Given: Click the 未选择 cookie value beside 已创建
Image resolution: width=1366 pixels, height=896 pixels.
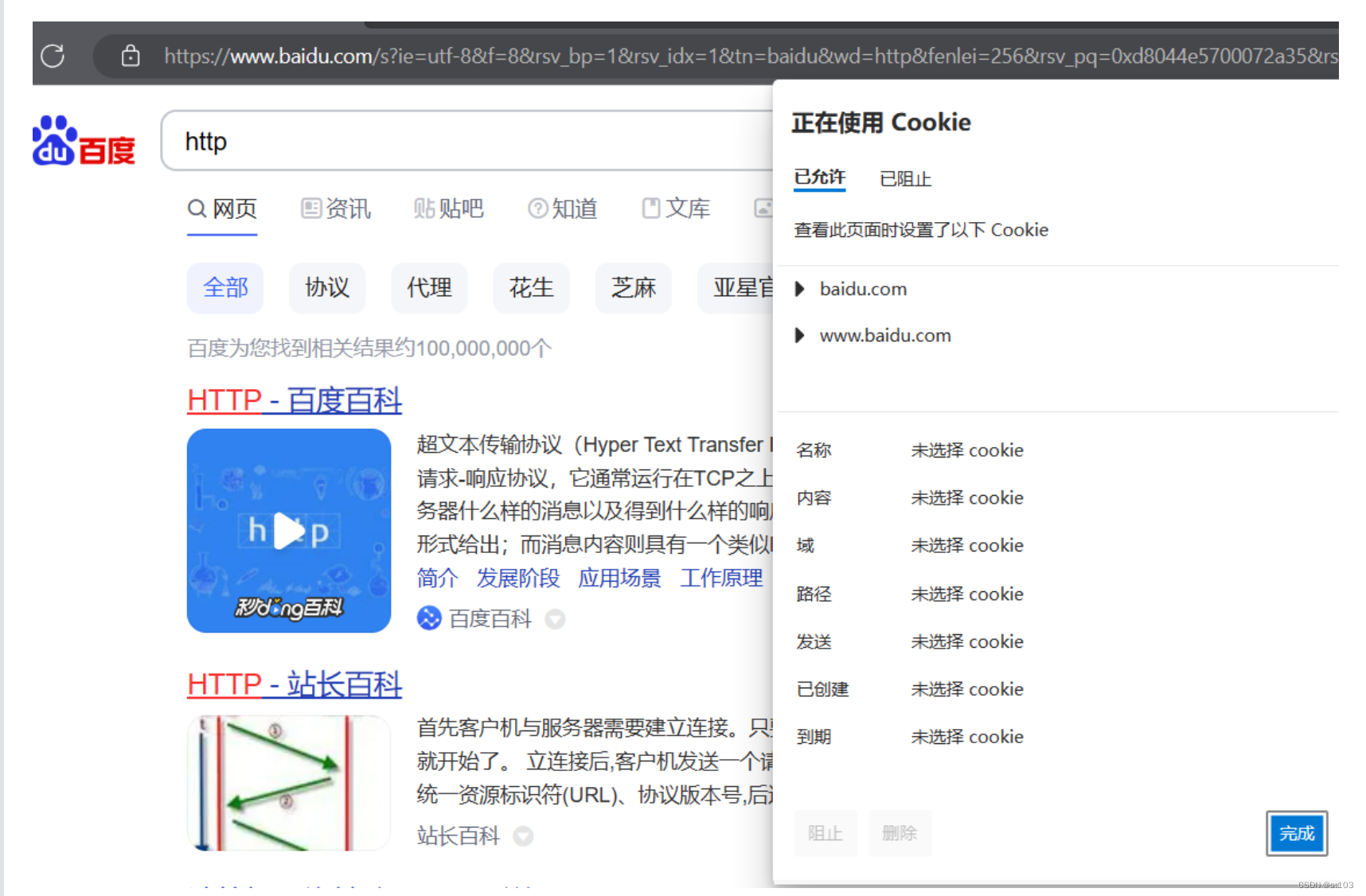Looking at the screenshot, I should [x=967, y=690].
